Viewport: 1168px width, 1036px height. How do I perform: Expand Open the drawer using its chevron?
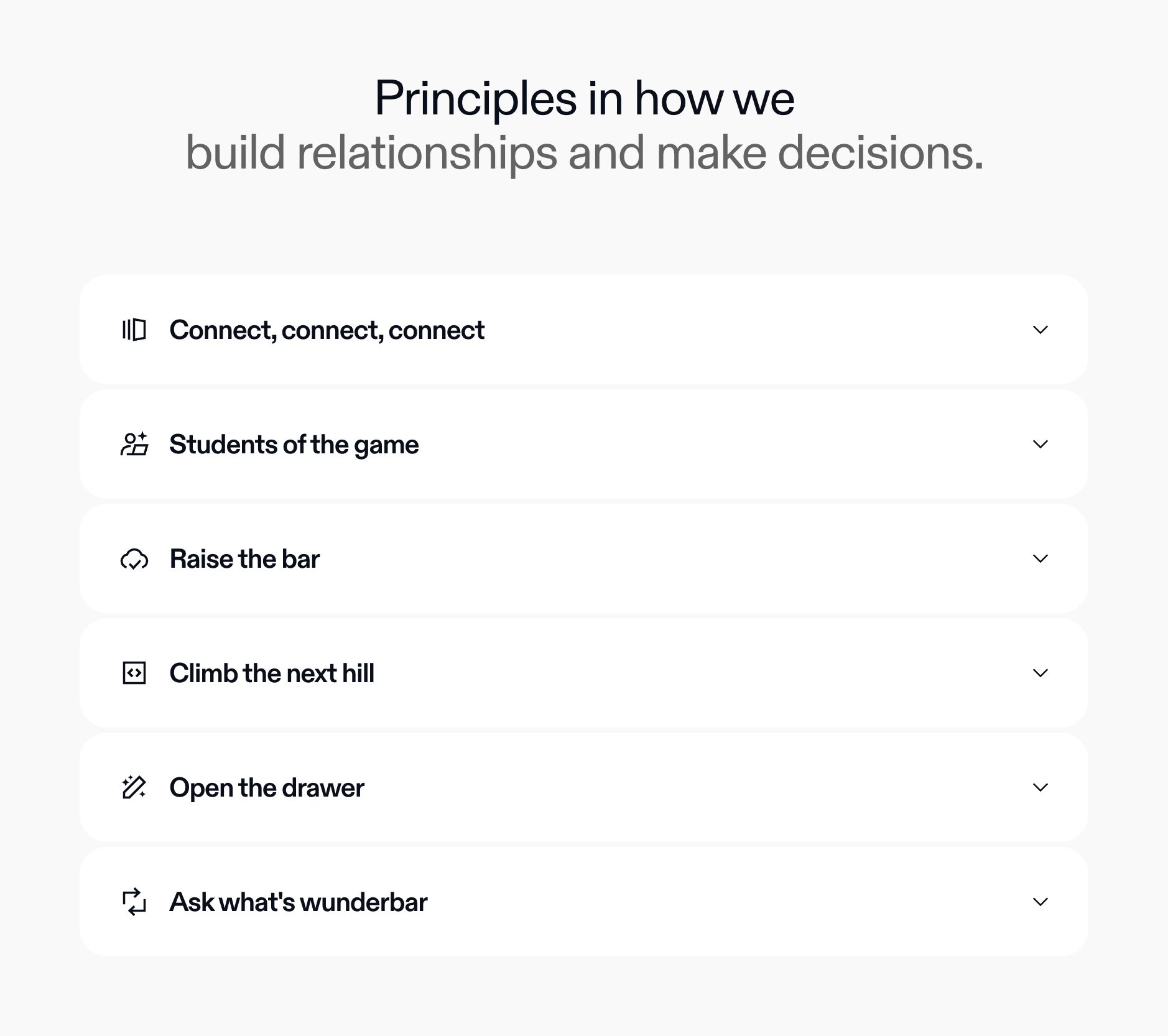coord(1040,787)
